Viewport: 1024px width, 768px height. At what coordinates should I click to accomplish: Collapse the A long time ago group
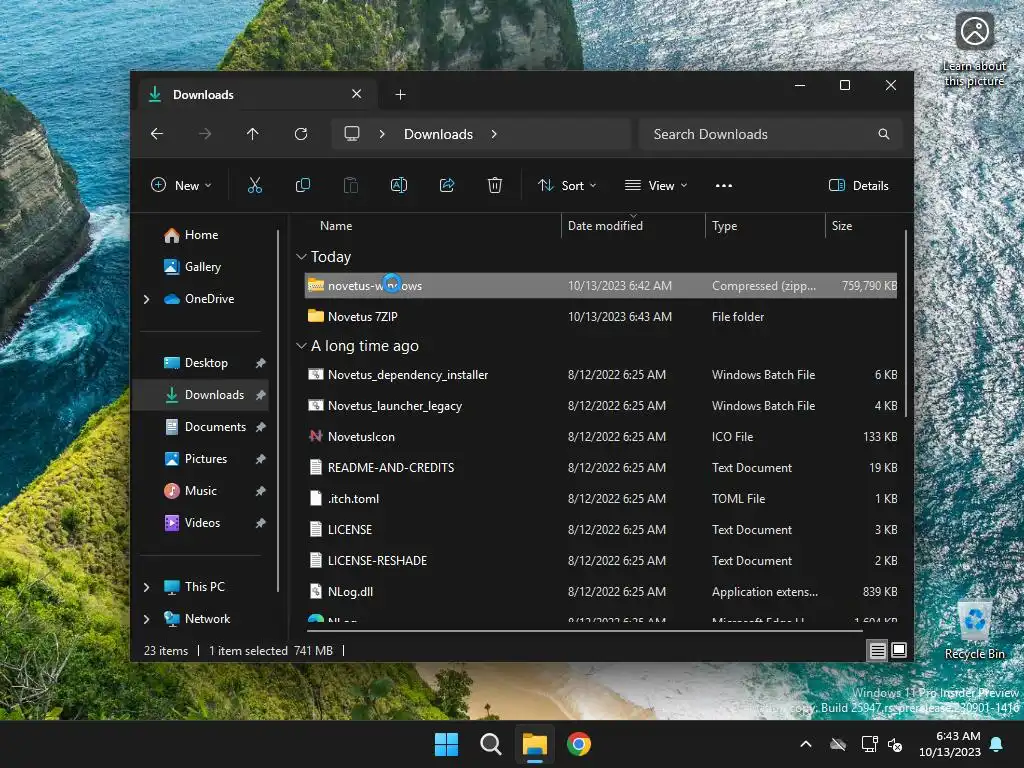(301, 345)
